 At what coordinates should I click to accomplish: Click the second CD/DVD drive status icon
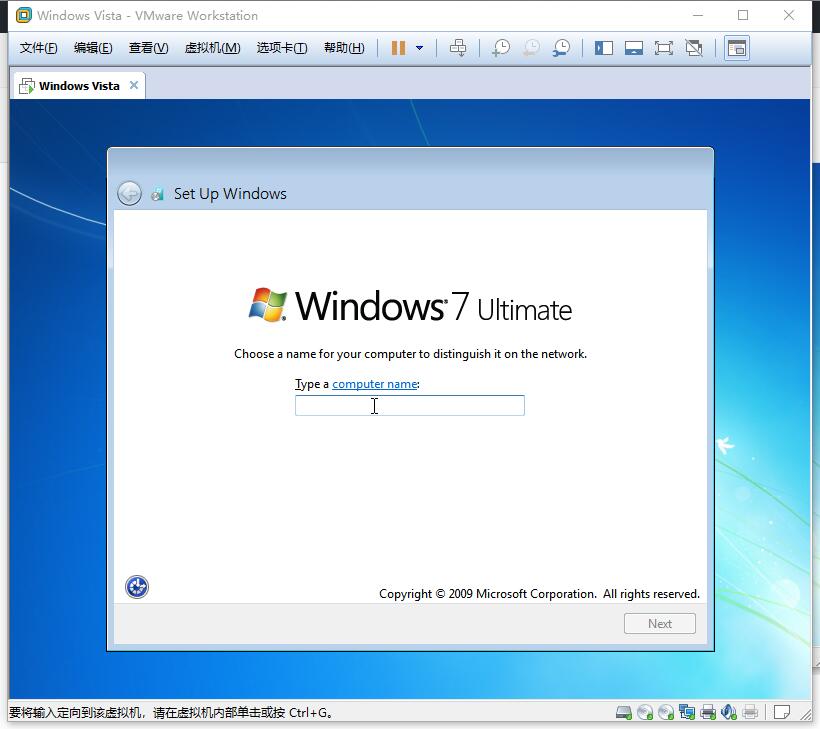click(666, 712)
